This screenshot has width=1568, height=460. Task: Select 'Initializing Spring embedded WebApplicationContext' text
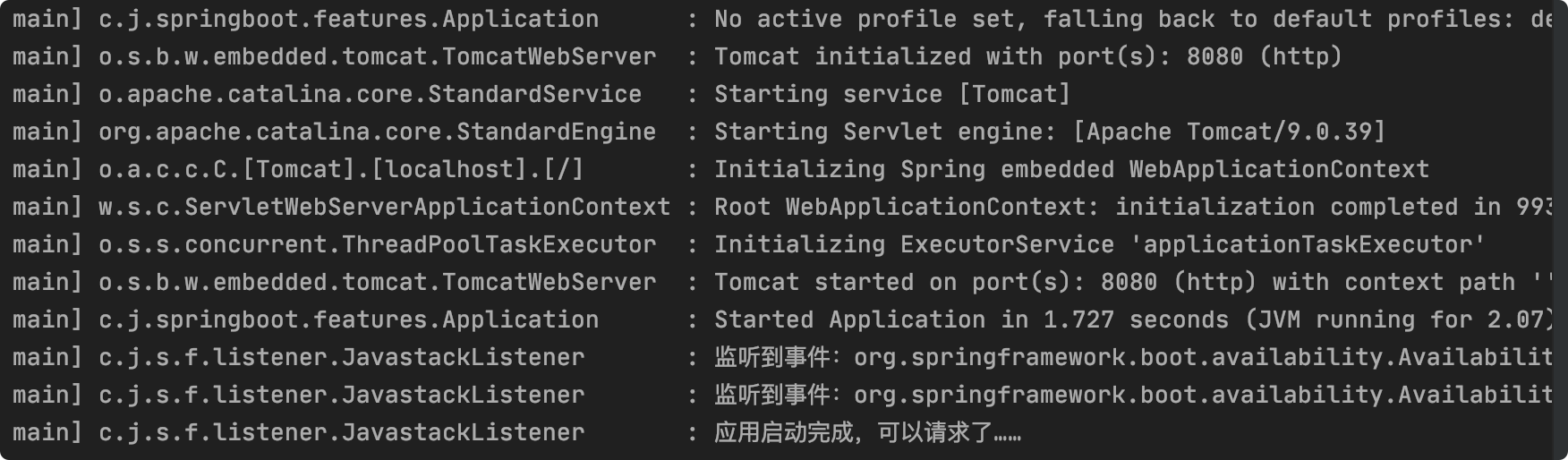(1071, 169)
